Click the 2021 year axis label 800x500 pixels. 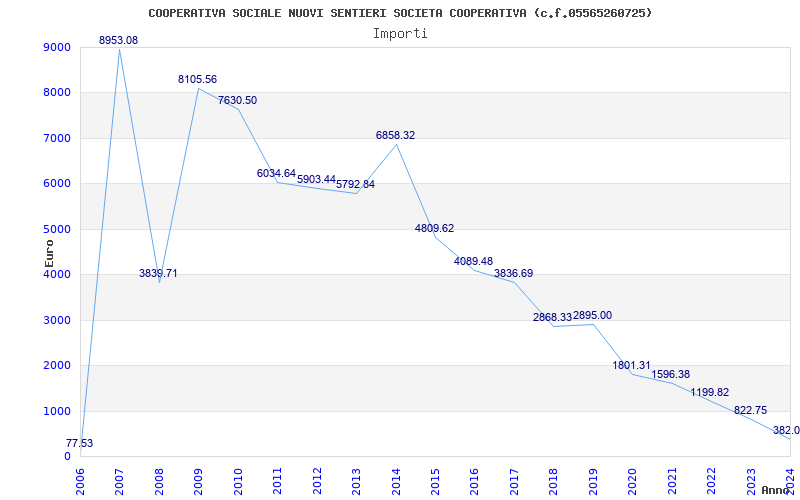(x=672, y=481)
